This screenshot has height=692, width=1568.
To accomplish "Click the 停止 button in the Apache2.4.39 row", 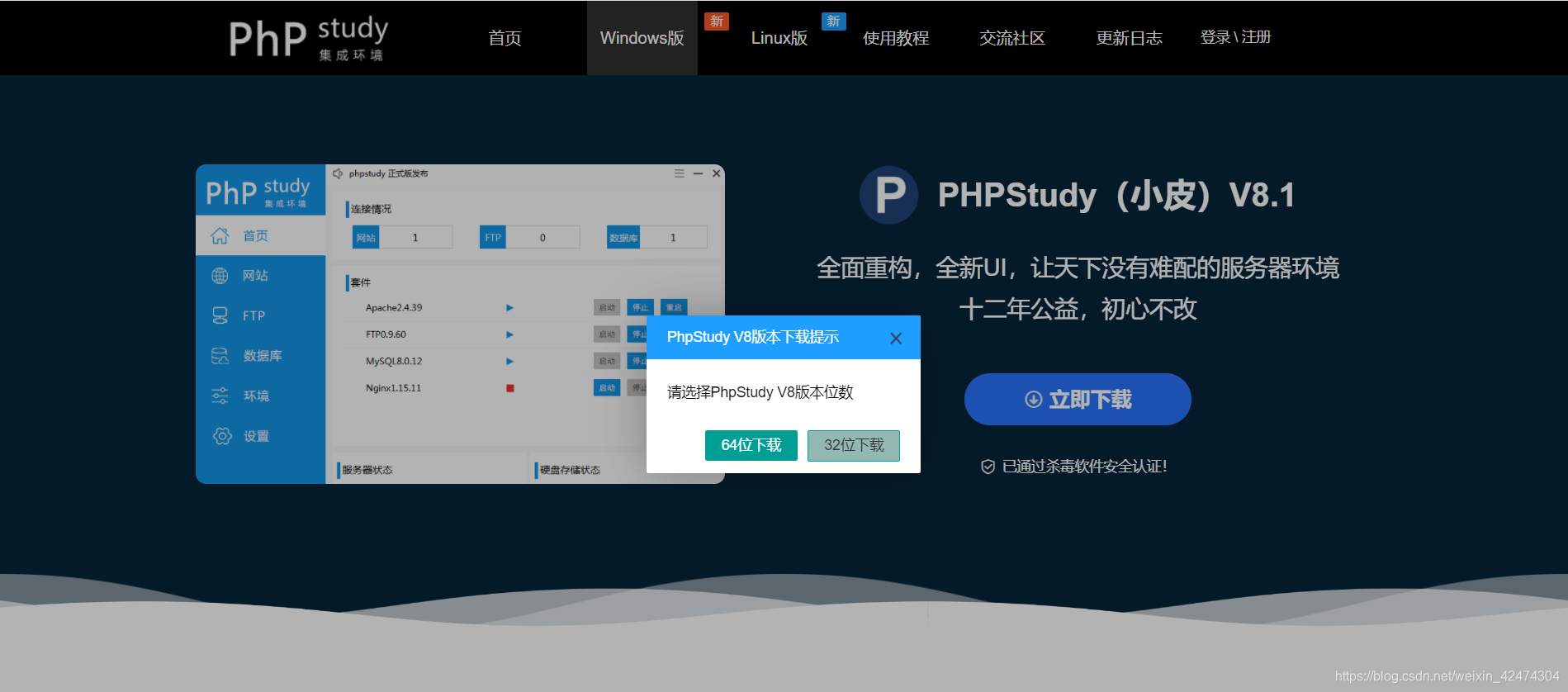I will (640, 307).
